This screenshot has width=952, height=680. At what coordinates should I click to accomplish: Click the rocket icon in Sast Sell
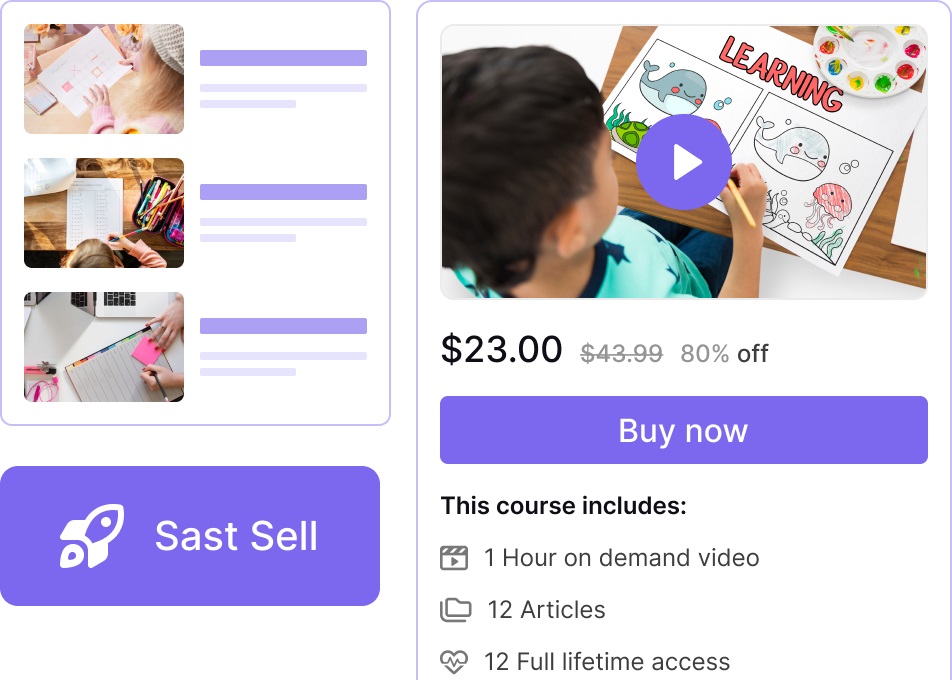click(92, 536)
